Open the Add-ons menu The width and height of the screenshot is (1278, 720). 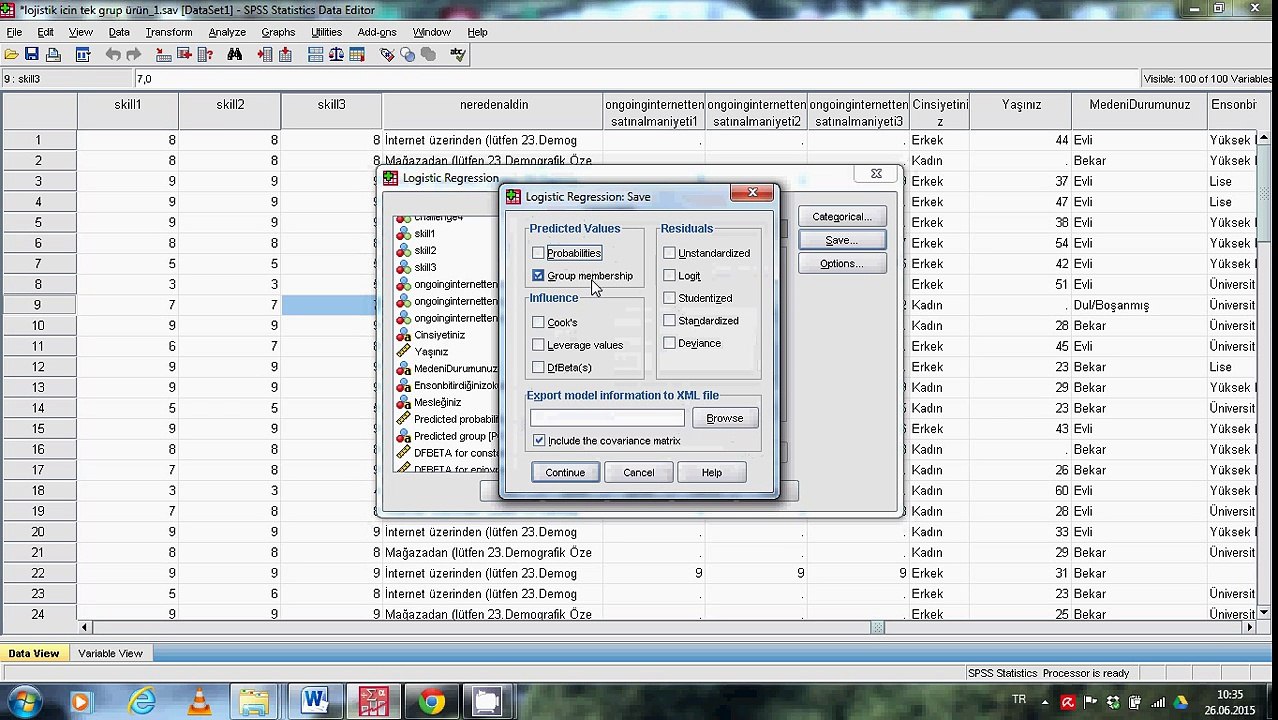(377, 32)
